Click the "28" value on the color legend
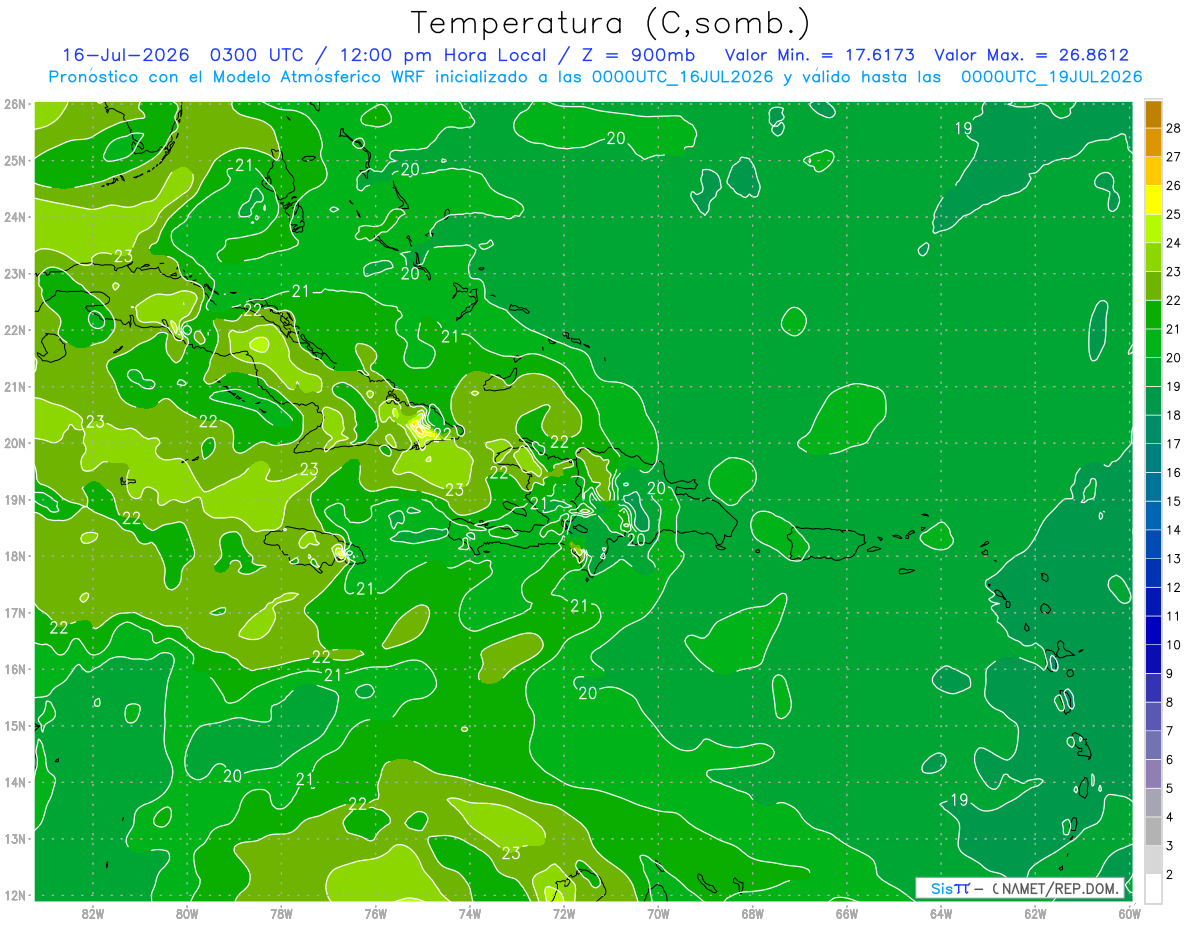 point(1175,128)
